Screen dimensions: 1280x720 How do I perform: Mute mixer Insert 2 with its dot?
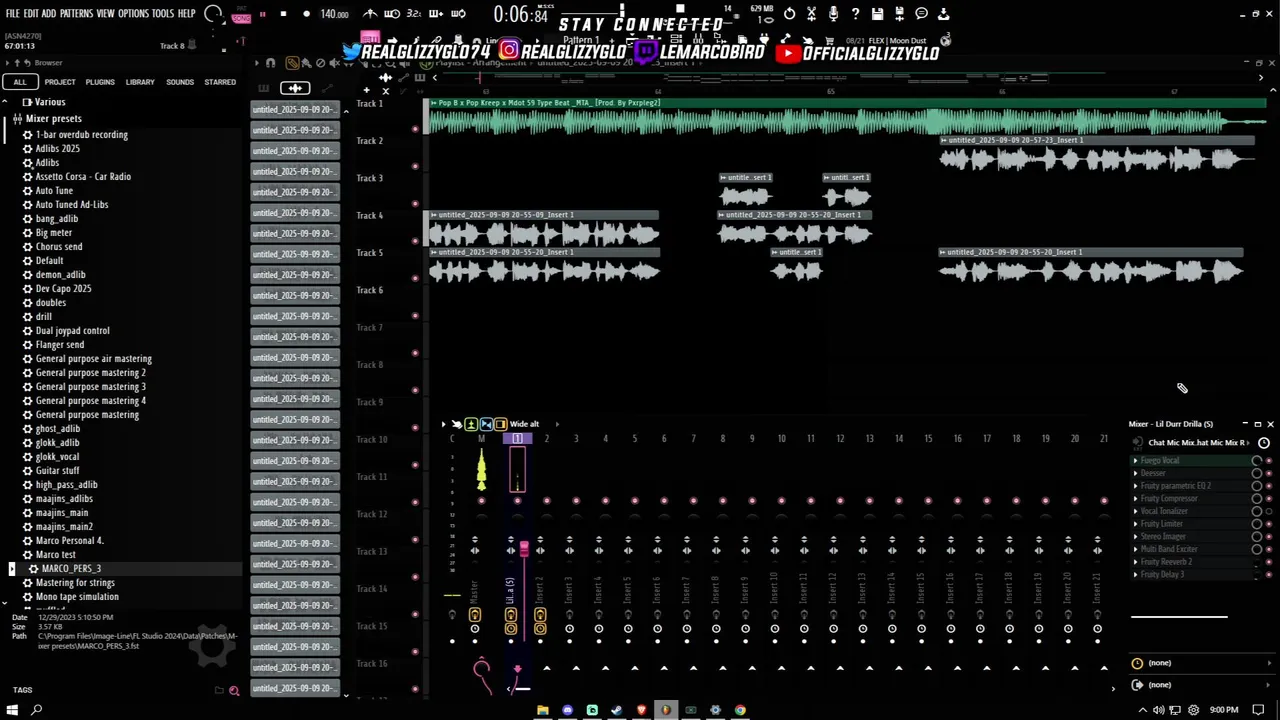coord(546,501)
